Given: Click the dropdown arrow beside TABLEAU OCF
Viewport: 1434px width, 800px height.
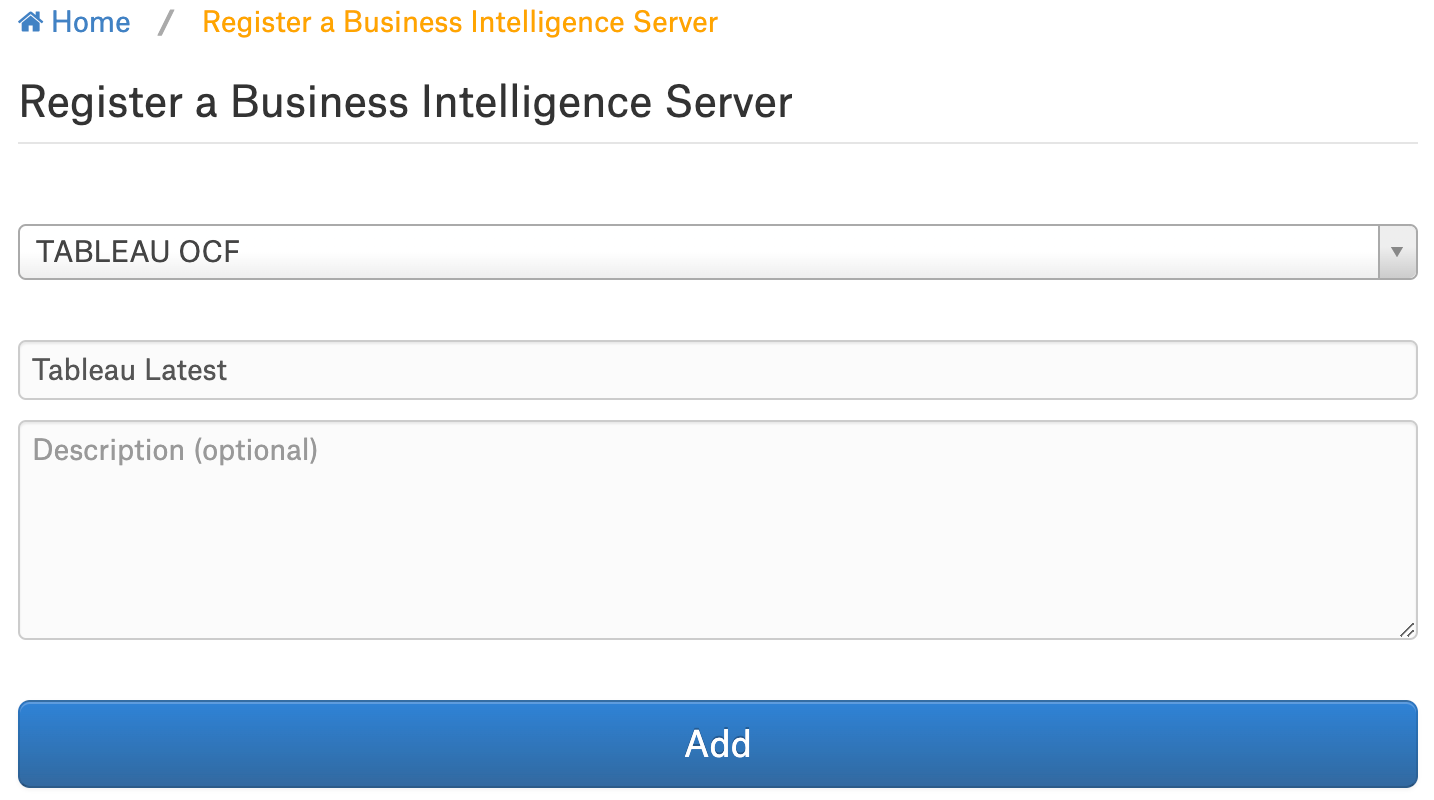Looking at the screenshot, I should click(1397, 252).
